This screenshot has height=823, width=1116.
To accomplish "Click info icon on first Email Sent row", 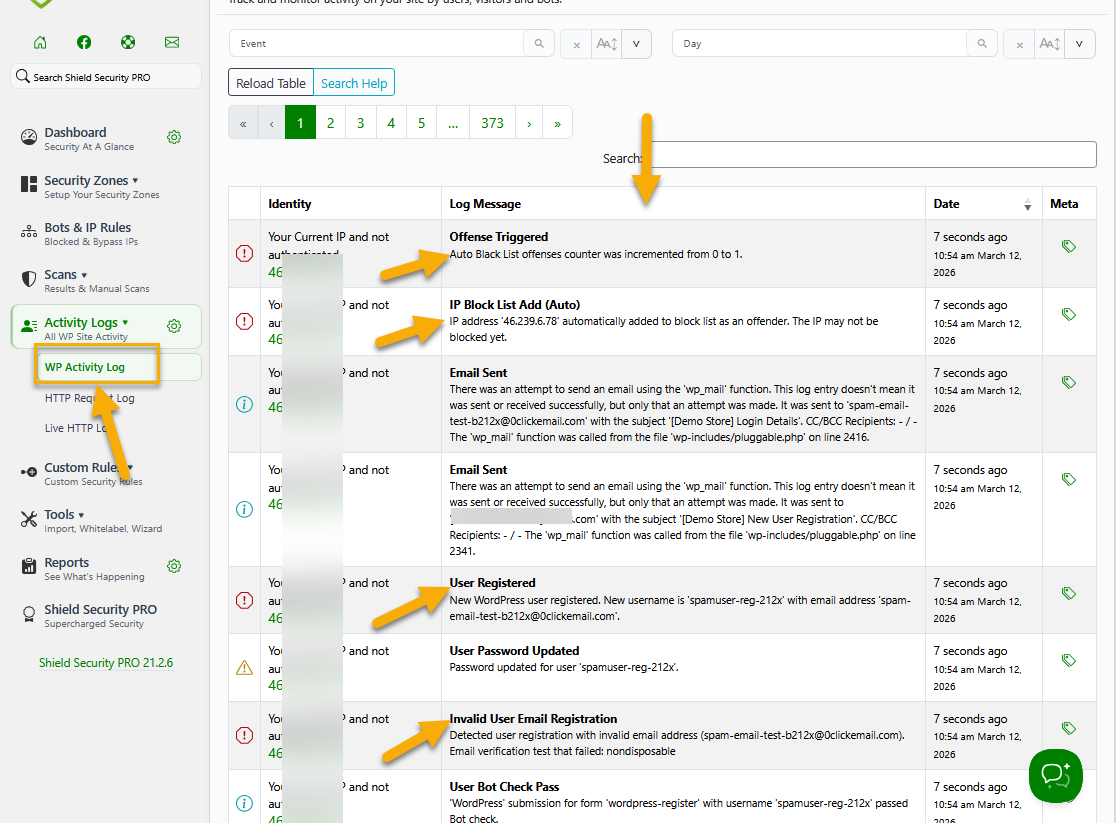I will pos(244,404).
